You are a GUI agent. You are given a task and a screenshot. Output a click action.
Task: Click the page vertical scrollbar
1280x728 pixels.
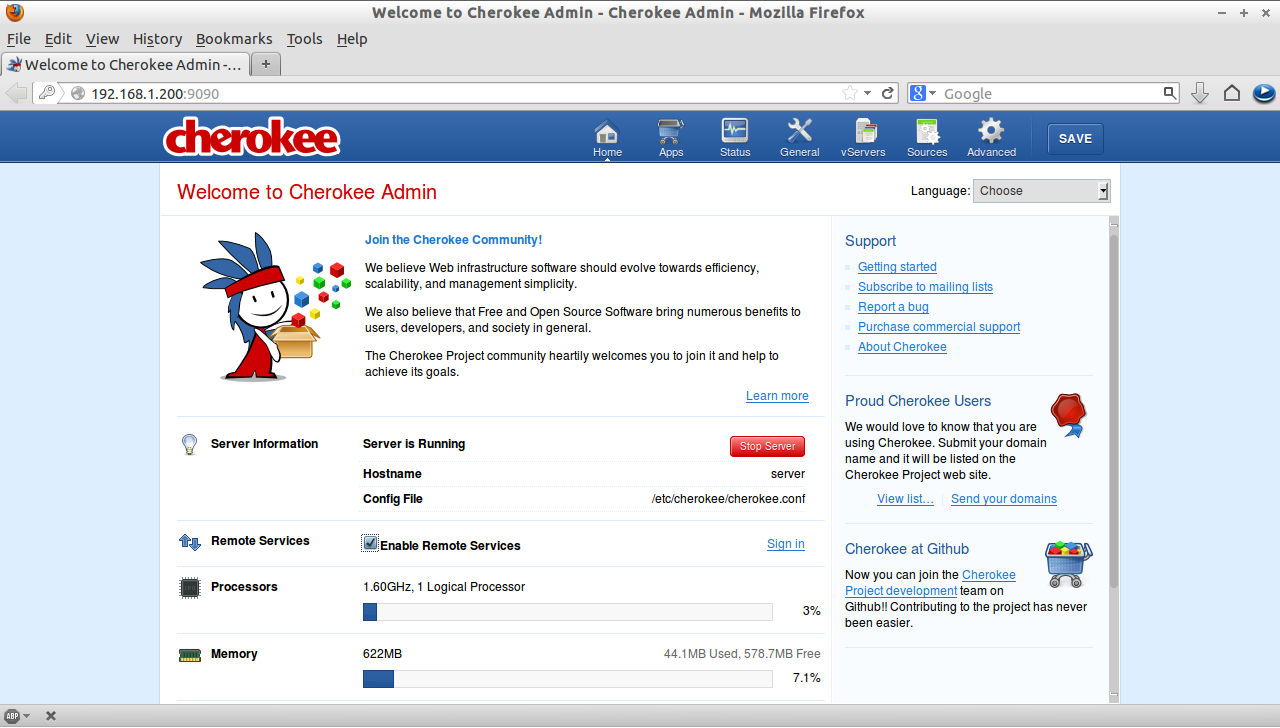tap(1114, 460)
